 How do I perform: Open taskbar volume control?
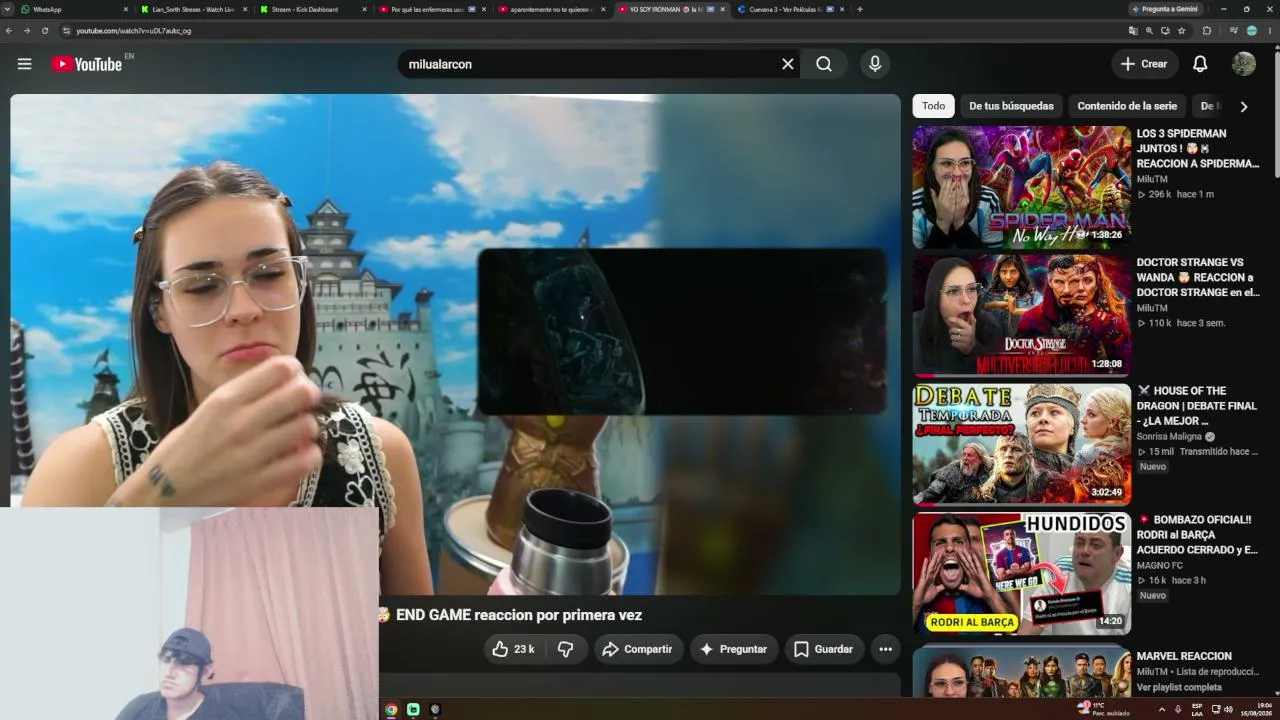pyautogui.click(x=1229, y=709)
